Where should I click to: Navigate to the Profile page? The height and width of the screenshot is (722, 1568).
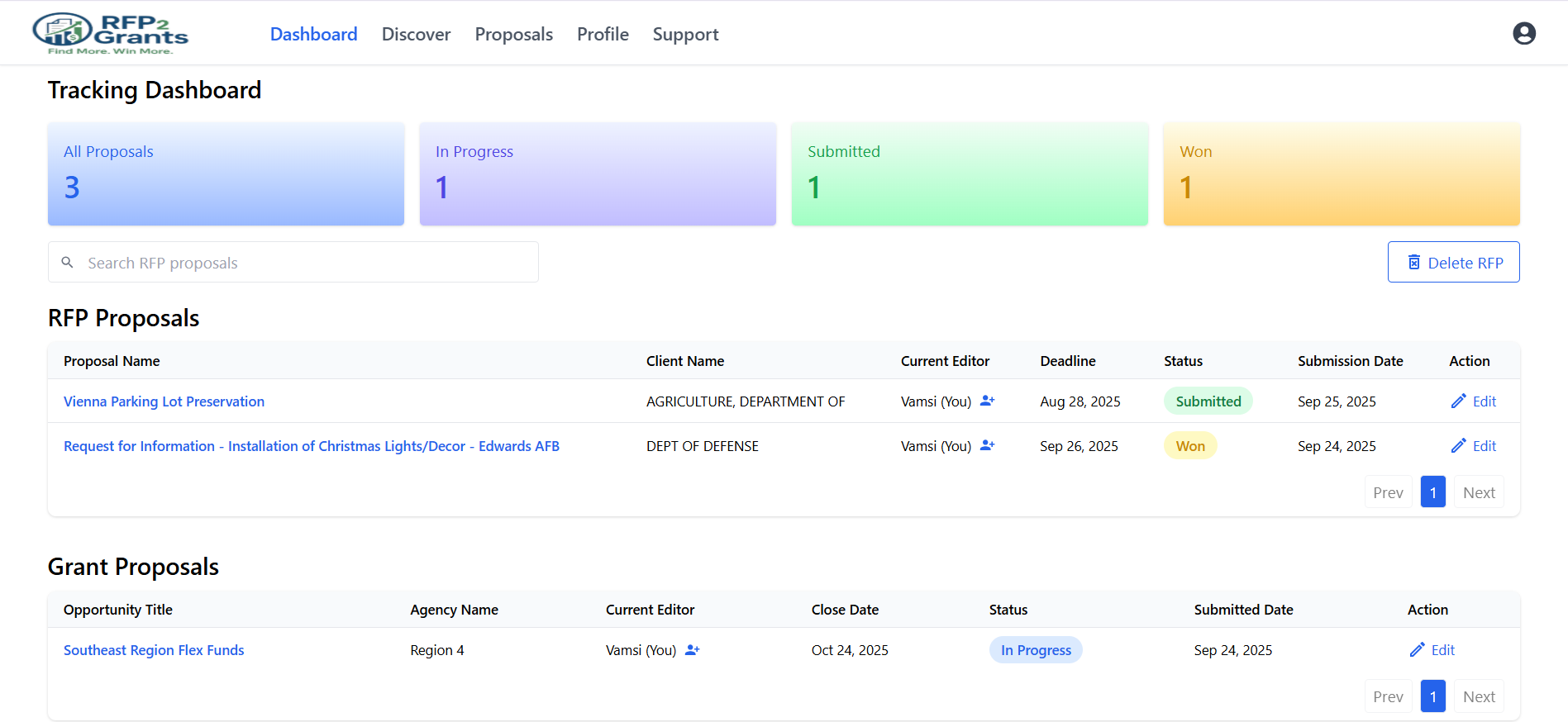(x=603, y=34)
